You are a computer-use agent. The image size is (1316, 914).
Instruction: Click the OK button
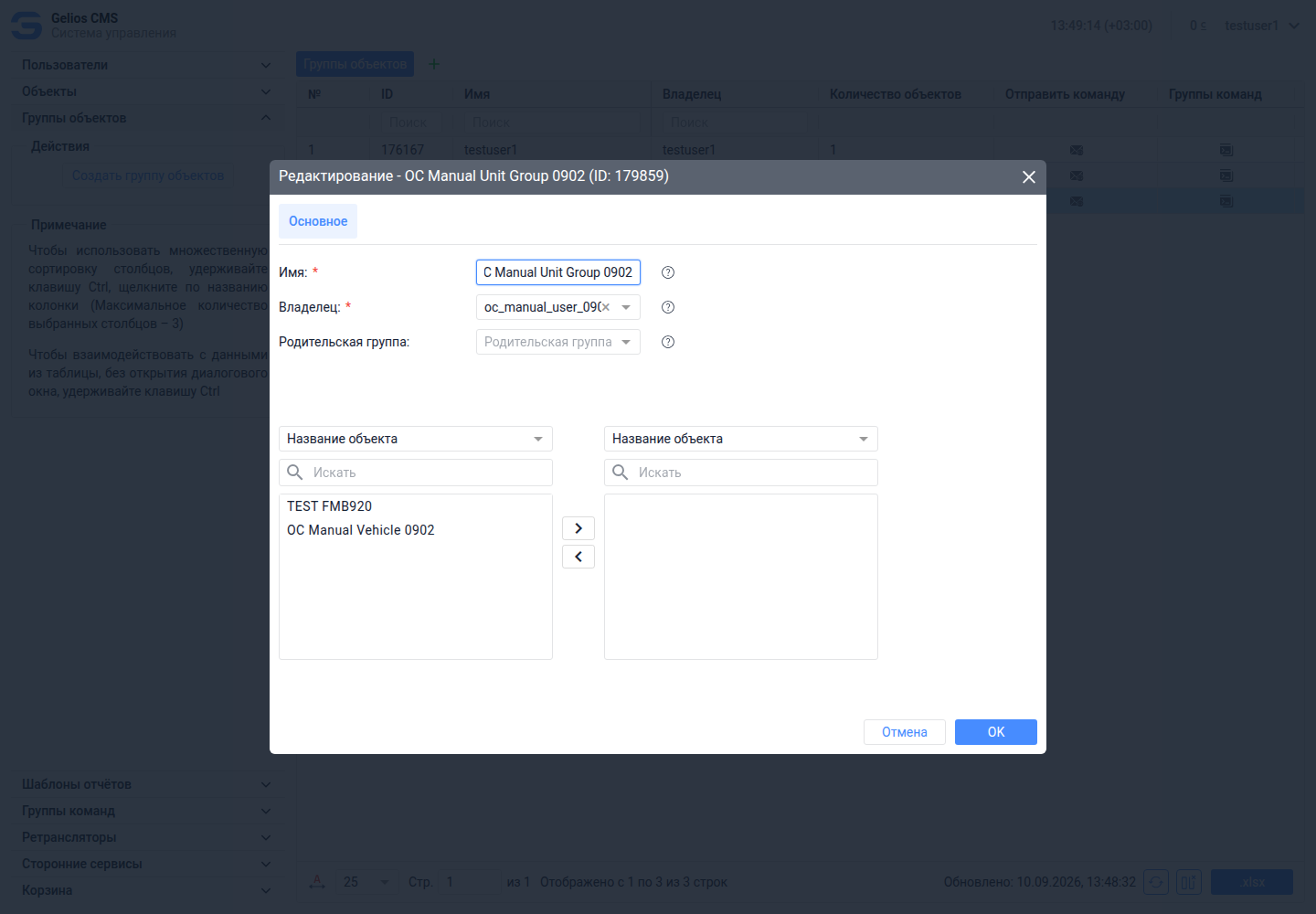(996, 732)
